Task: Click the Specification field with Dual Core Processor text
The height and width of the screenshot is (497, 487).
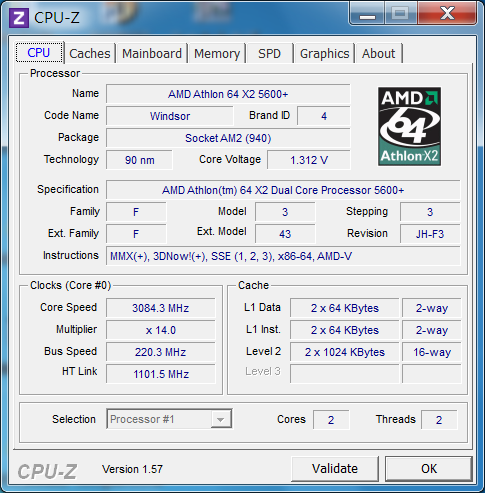Action: point(283,190)
